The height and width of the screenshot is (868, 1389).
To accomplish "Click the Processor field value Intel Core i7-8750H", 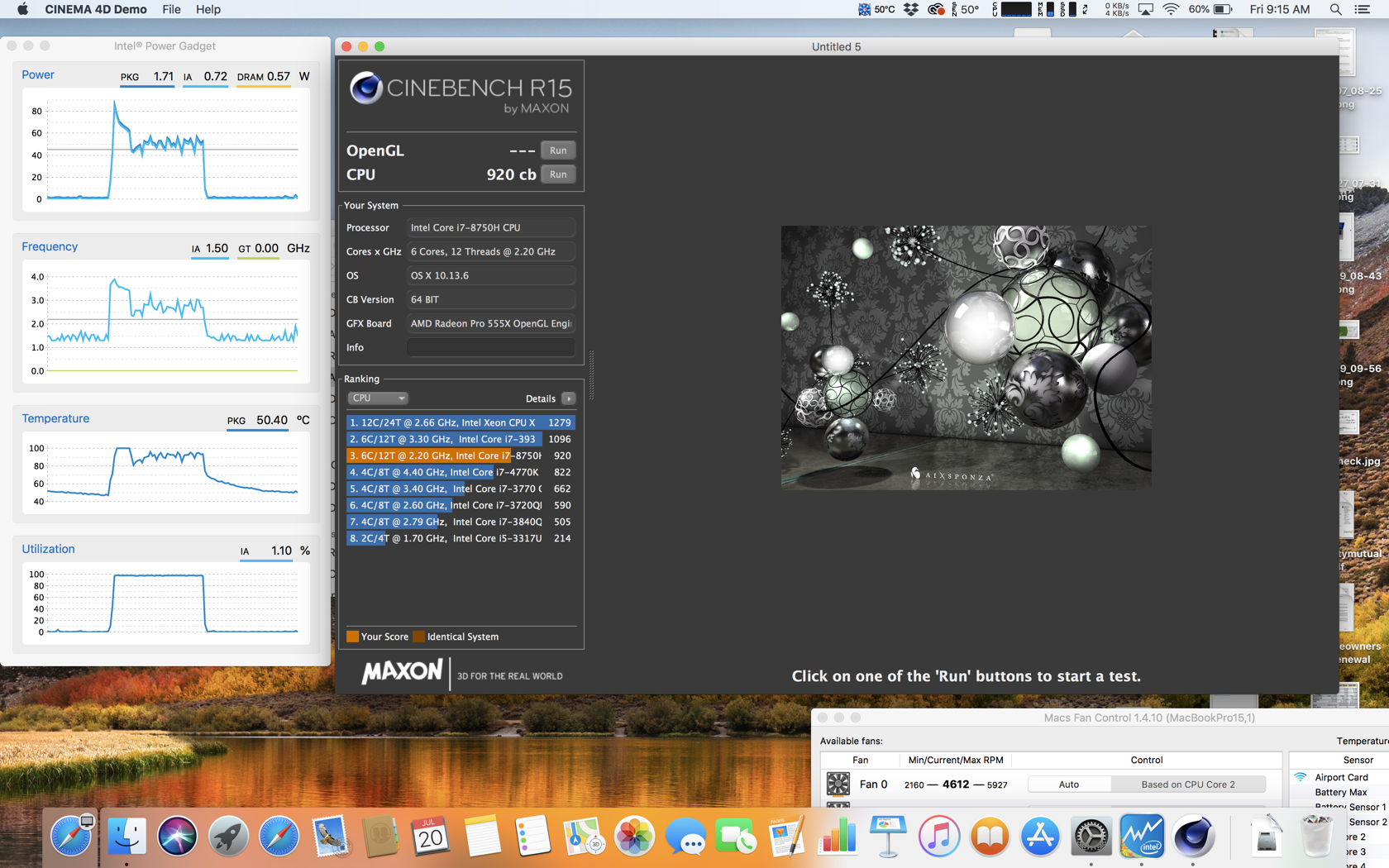I will (x=490, y=227).
